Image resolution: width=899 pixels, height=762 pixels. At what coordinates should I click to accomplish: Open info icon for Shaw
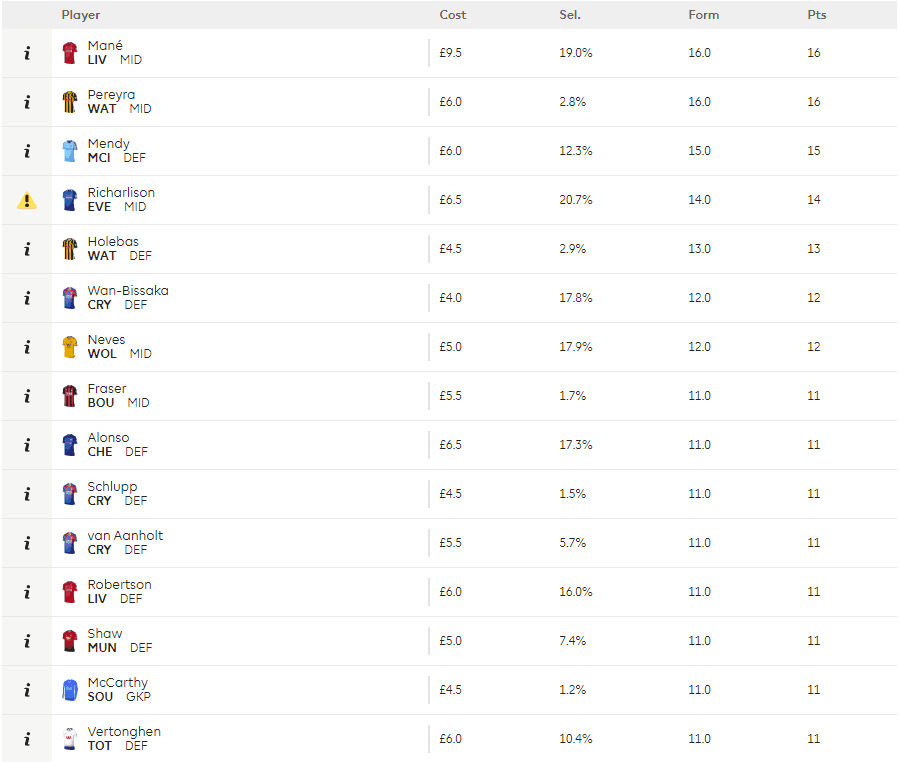pos(27,641)
